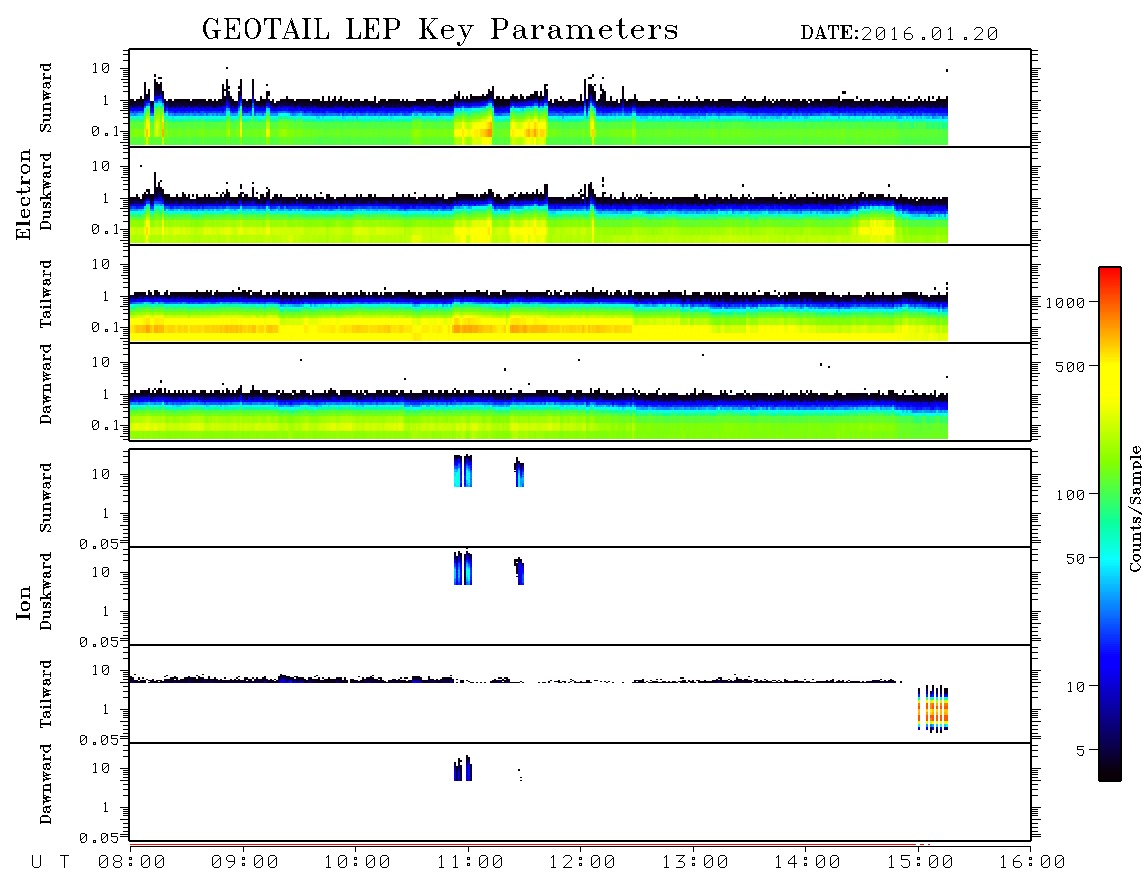Click the Ion Tailward panel label
Viewport: 1142px width, 880px height.
(x=46, y=694)
